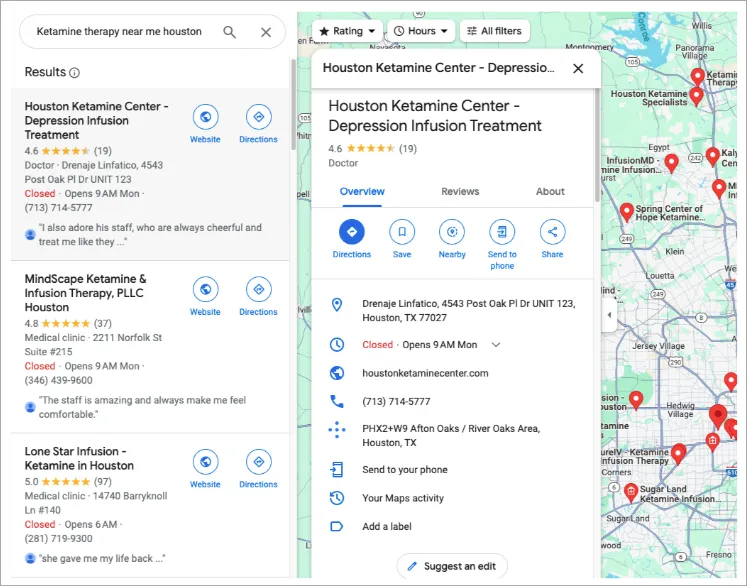The height and width of the screenshot is (586, 747).
Task: Open the Hours filter dropdown
Action: point(421,31)
